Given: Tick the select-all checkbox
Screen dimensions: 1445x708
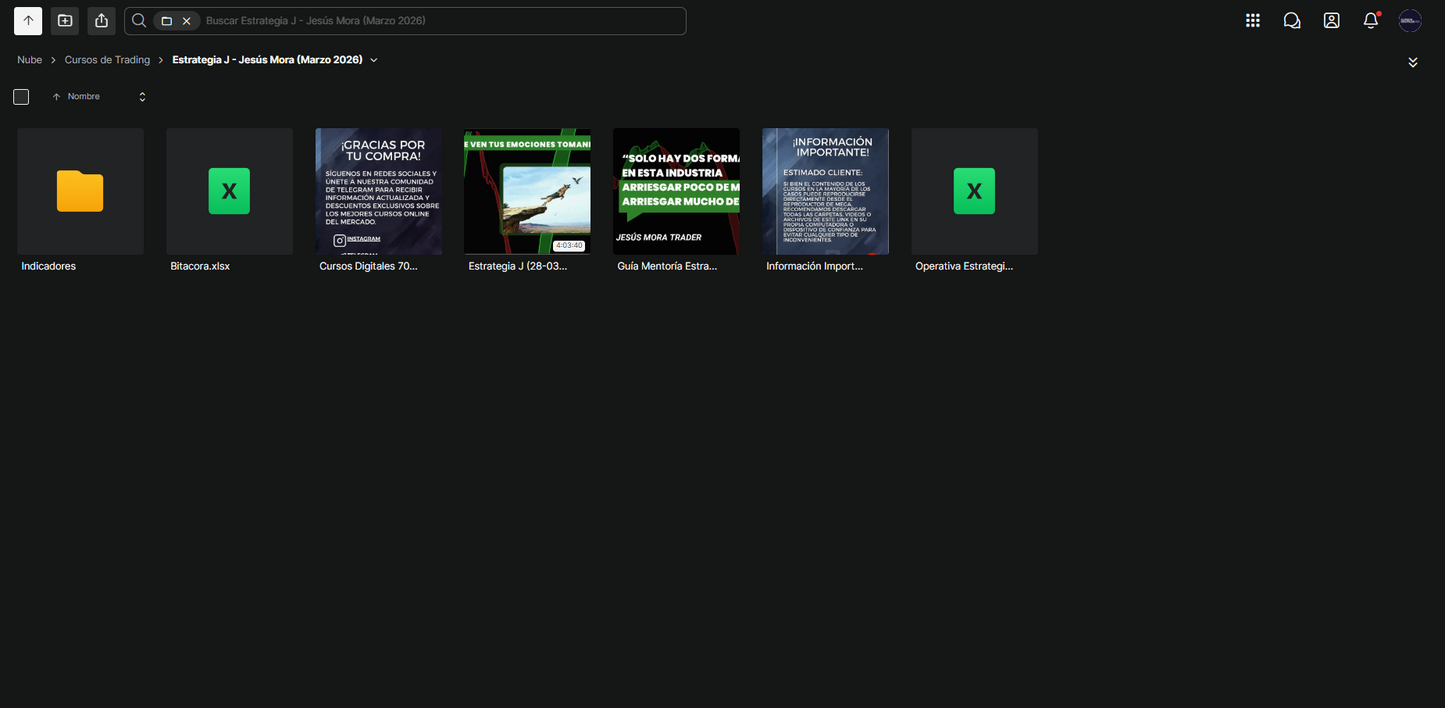Looking at the screenshot, I should point(21,97).
